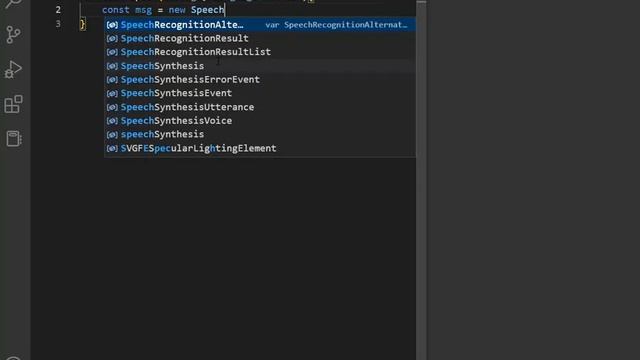Viewport: 640px width, 360px height.
Task: Click the 'new' keyword on line 2
Action: (x=177, y=10)
